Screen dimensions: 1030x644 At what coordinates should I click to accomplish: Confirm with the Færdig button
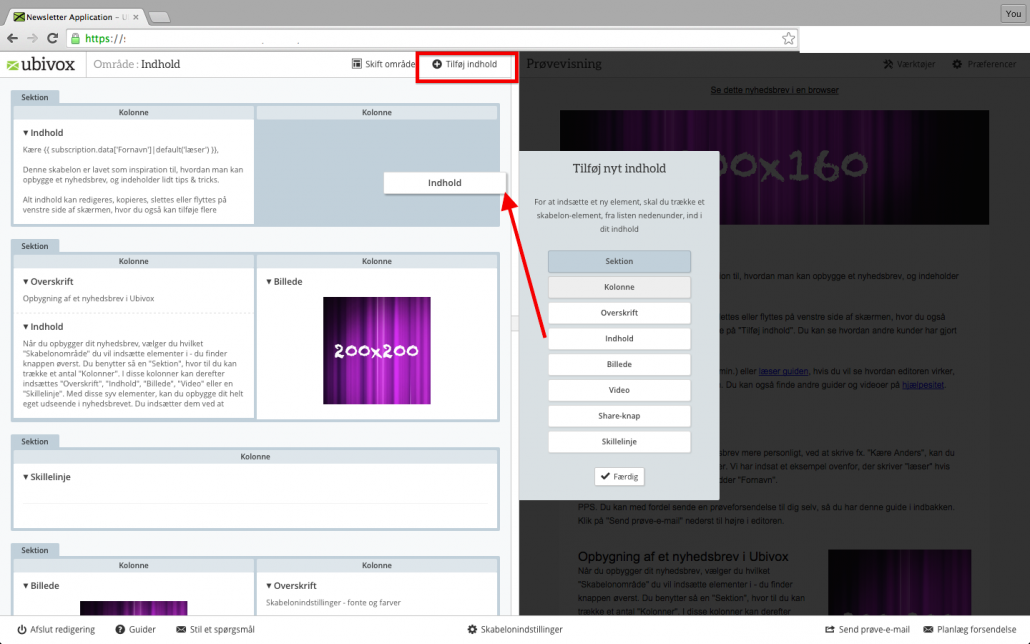tap(619, 476)
